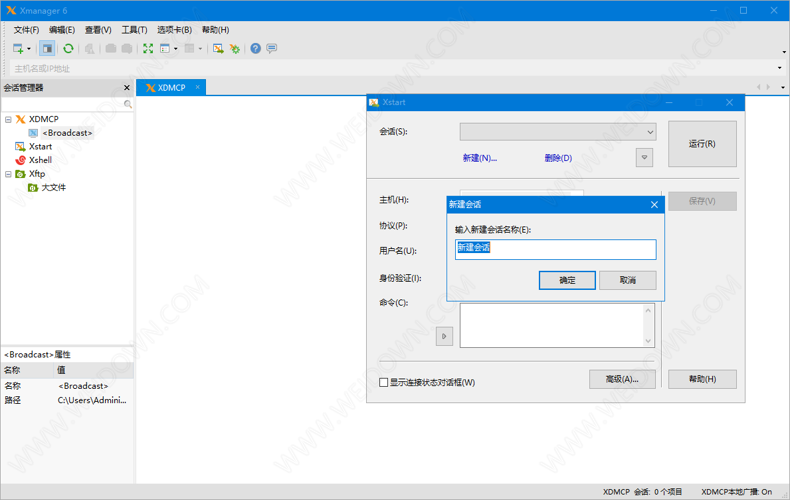
Task: Open Xconfig gear toolbar icon
Action: (235, 48)
